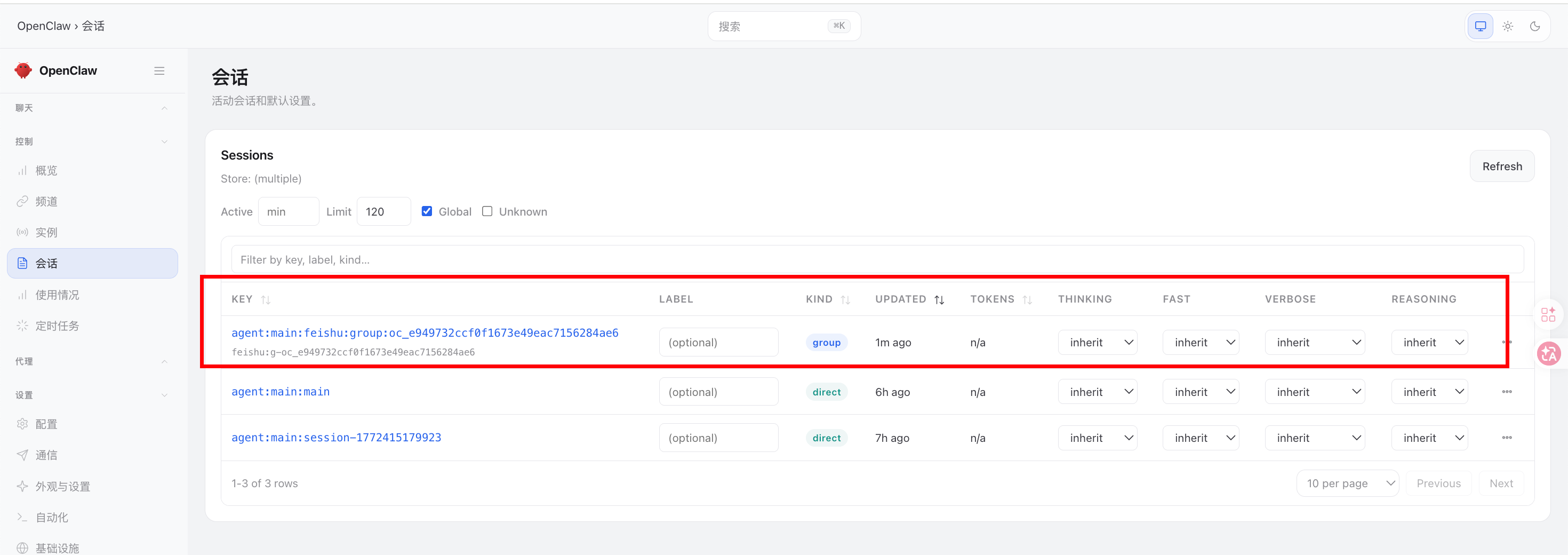Focus the Filter by key, label, kind field
This screenshot has height=555, width=1568.
[877, 259]
